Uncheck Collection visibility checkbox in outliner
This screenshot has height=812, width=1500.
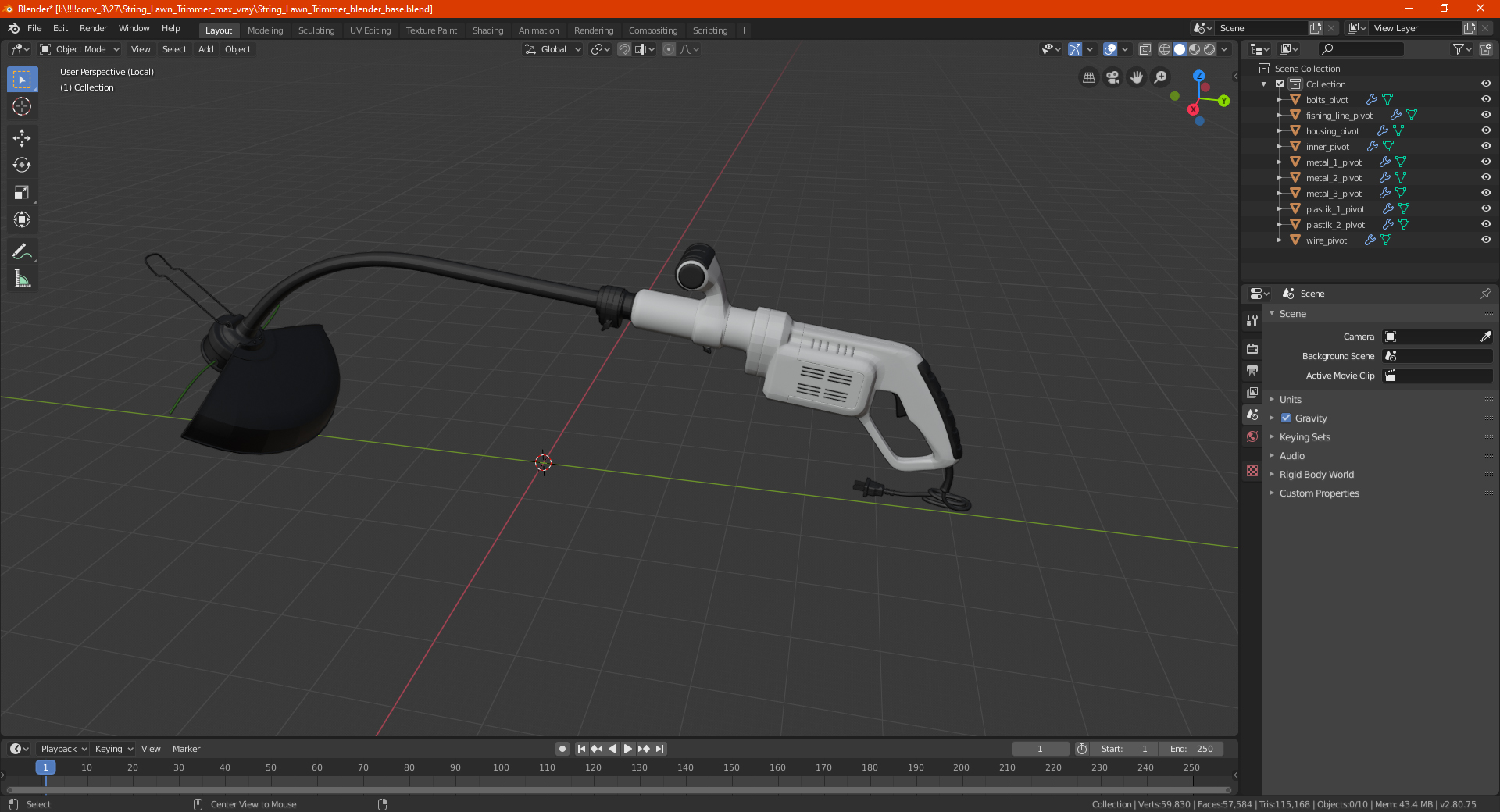(x=1280, y=84)
